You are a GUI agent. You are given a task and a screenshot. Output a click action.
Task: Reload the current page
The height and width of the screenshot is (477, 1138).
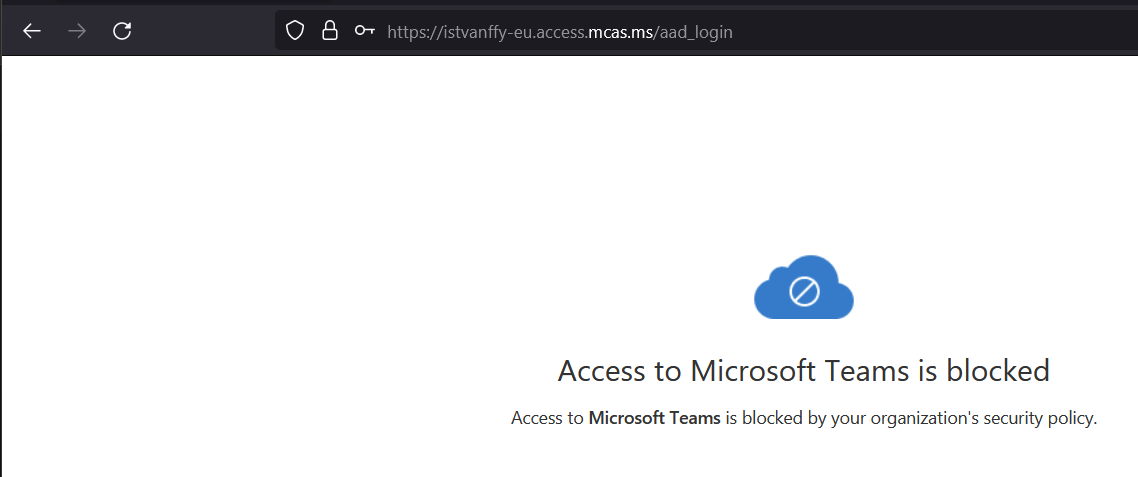122,31
